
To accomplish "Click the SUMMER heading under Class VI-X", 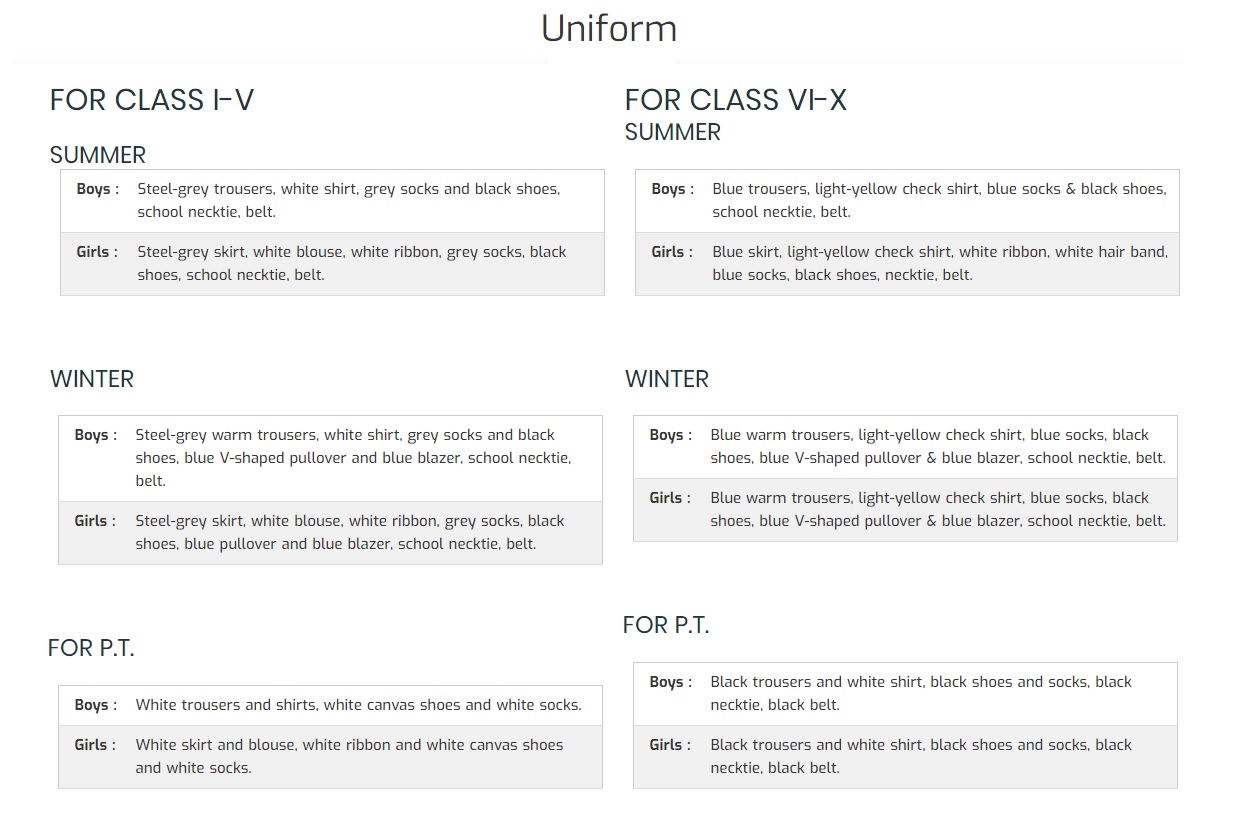I will (673, 132).
